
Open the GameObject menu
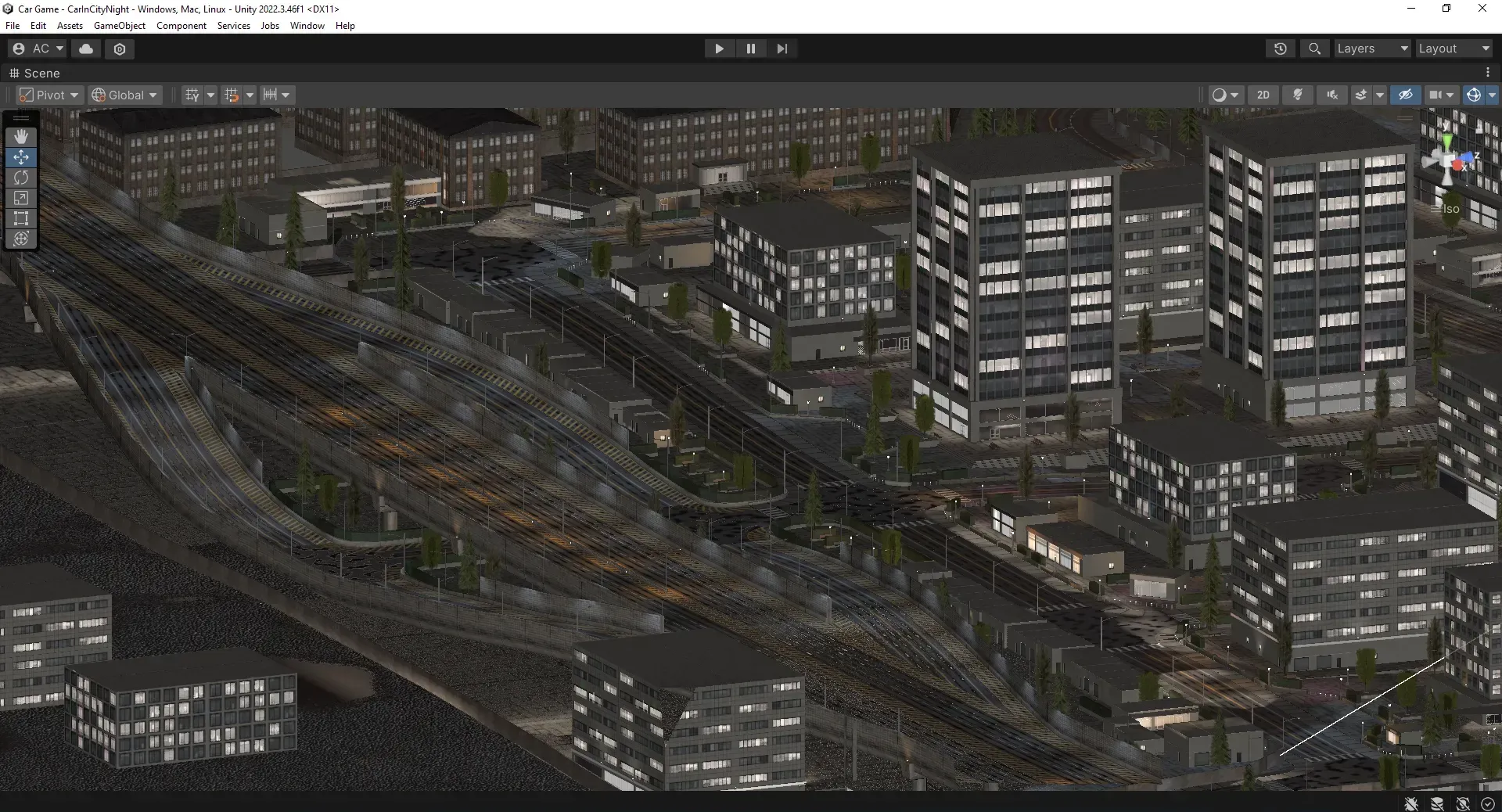click(x=120, y=26)
